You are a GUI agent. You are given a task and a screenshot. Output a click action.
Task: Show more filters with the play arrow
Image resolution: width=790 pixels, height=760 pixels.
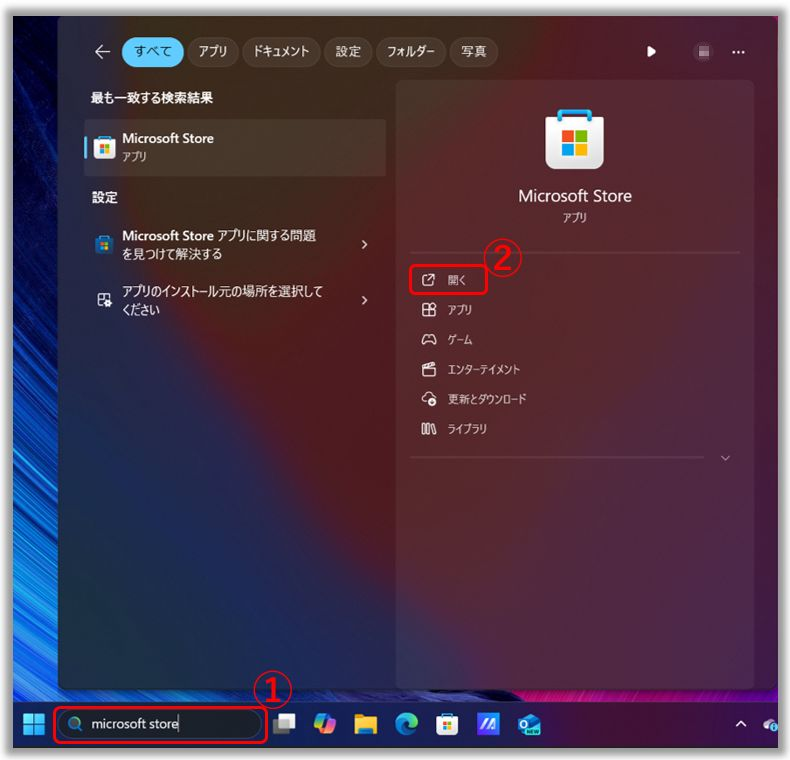pyautogui.click(x=651, y=51)
